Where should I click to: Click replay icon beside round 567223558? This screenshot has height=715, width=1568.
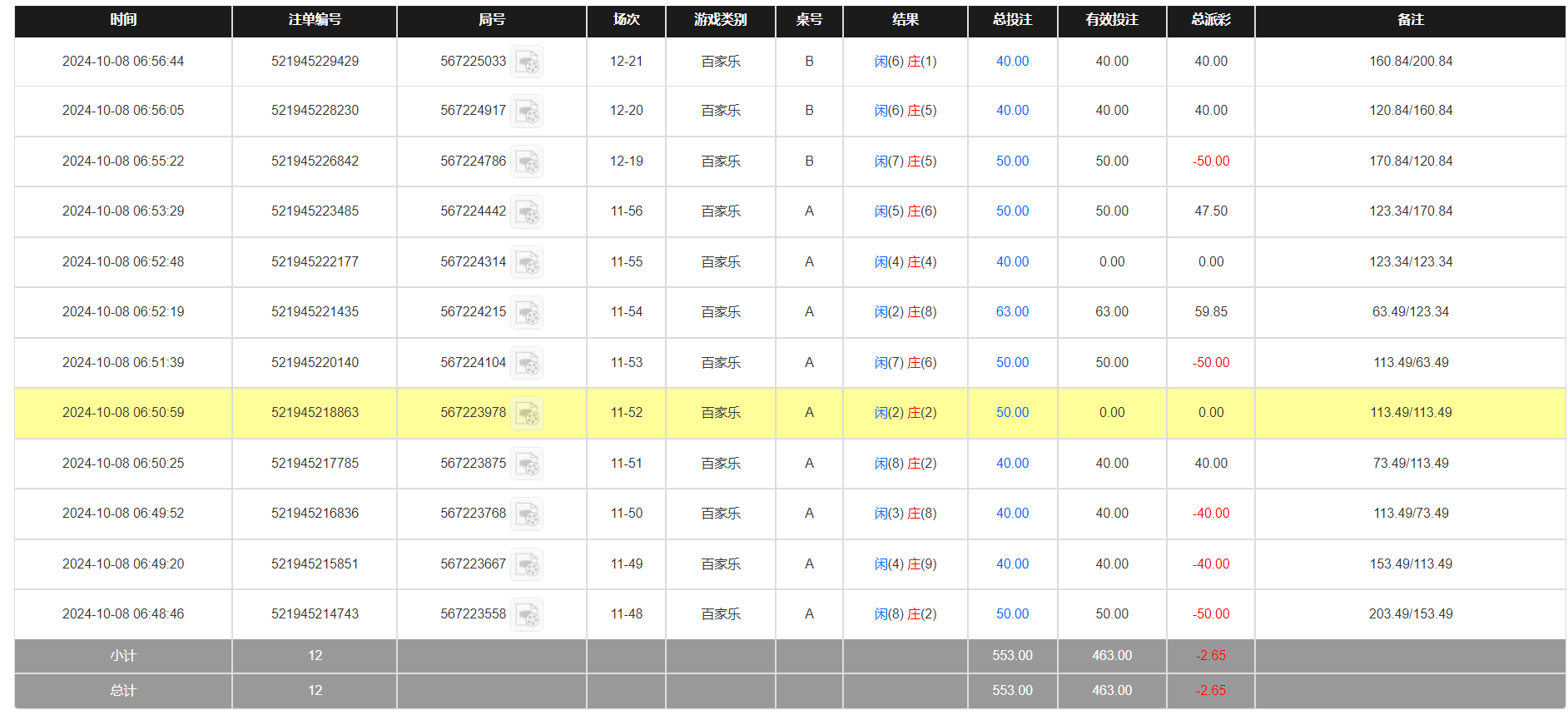coord(527,615)
